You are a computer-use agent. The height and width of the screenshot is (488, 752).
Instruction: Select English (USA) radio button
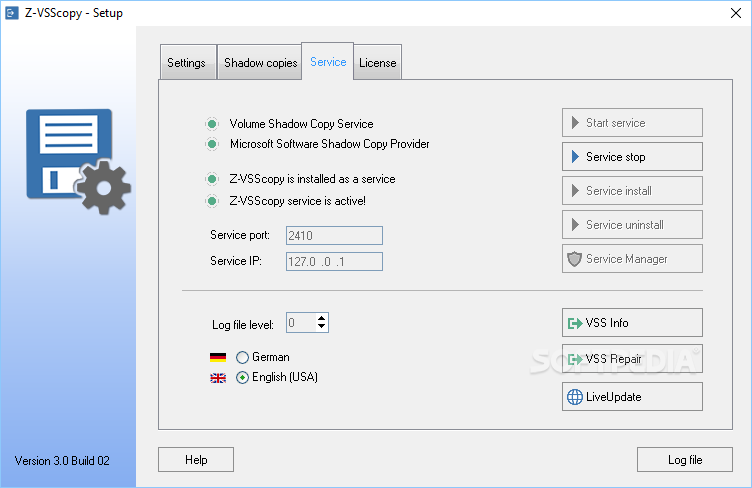pos(242,378)
